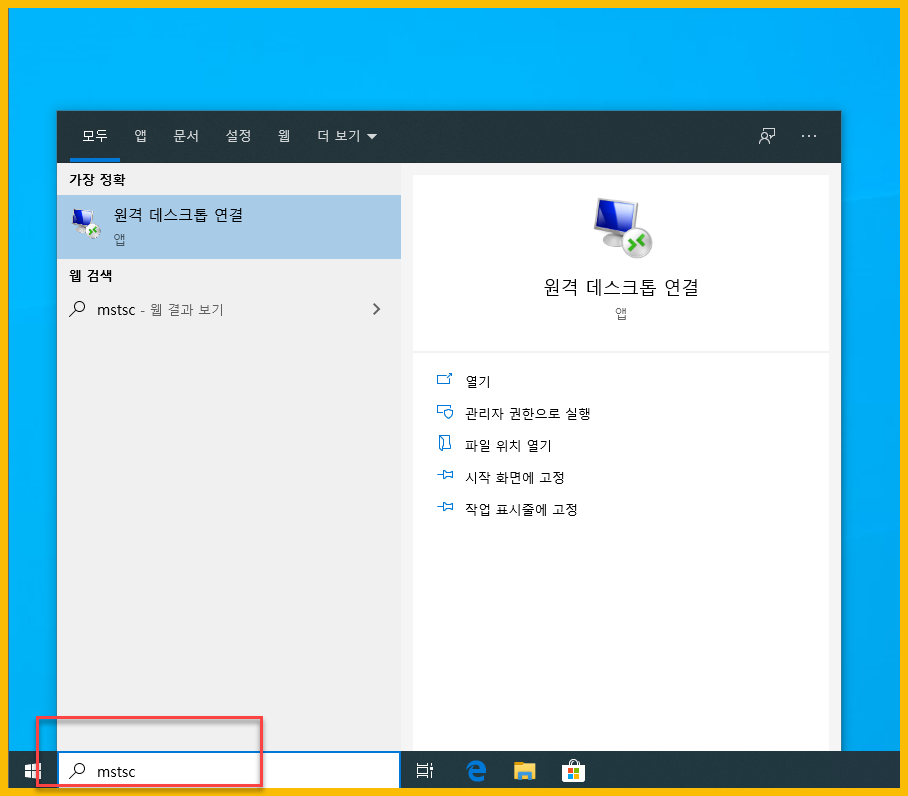Image resolution: width=908 pixels, height=796 pixels.
Task: Switch to the 앱 tab
Action: 140,136
